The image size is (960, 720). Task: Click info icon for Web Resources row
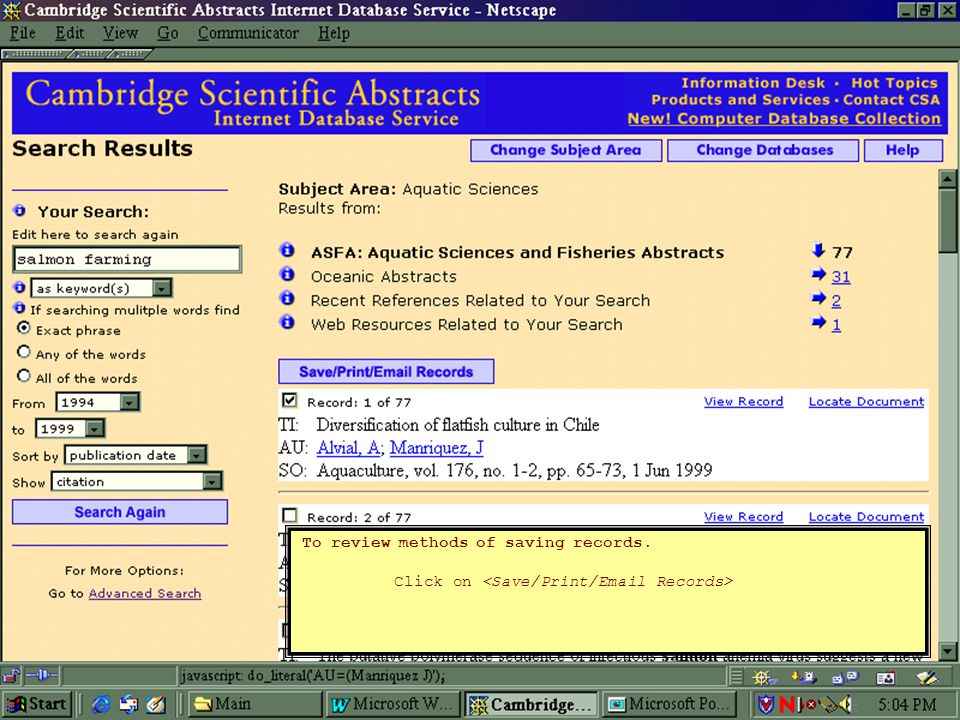click(287, 322)
